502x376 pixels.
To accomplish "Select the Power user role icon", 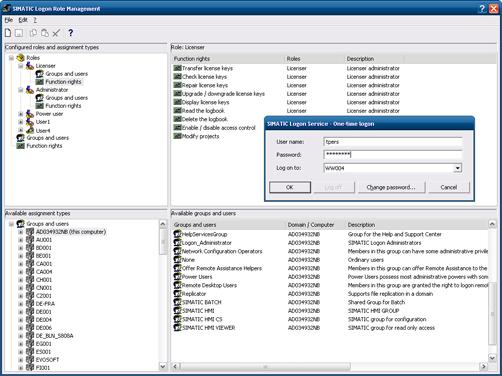I will point(30,114).
